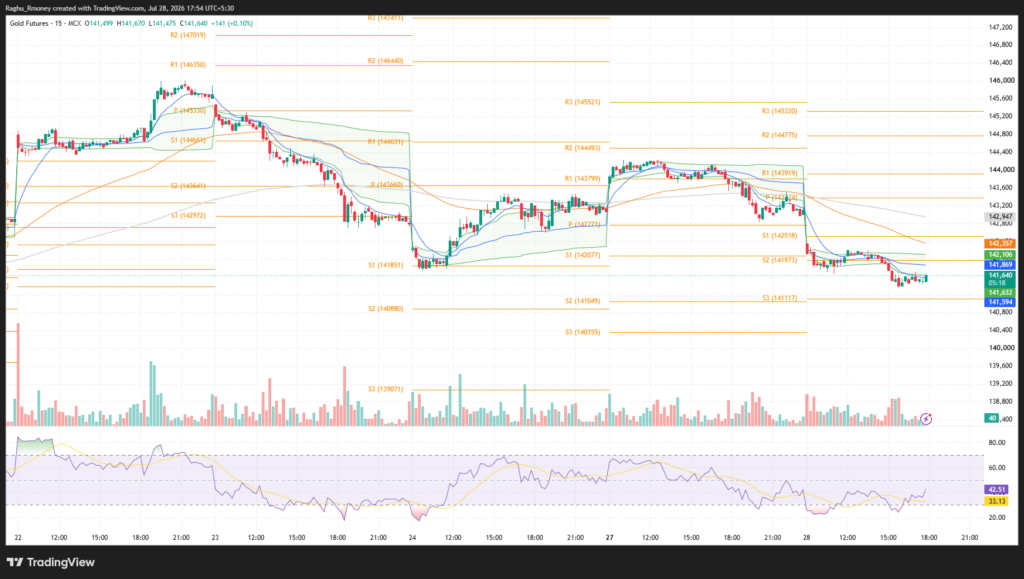Click the current price tag 141,640 with countdown
This screenshot has height=579, width=1024.
tap(1000, 279)
